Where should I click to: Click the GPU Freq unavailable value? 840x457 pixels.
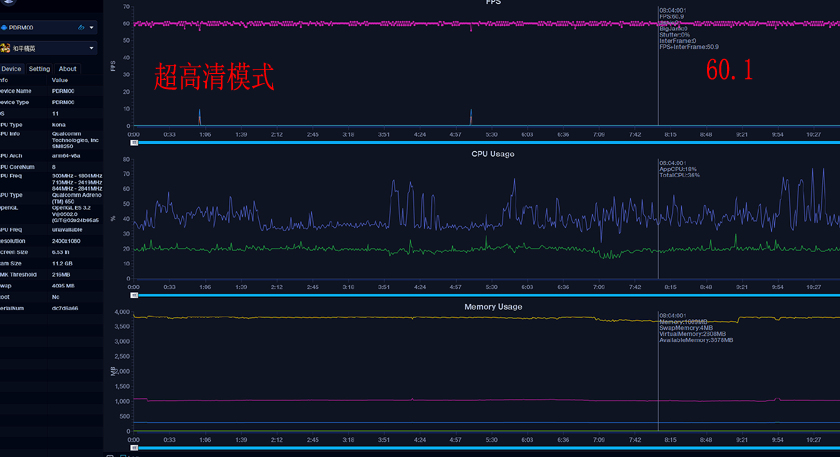click(66, 229)
